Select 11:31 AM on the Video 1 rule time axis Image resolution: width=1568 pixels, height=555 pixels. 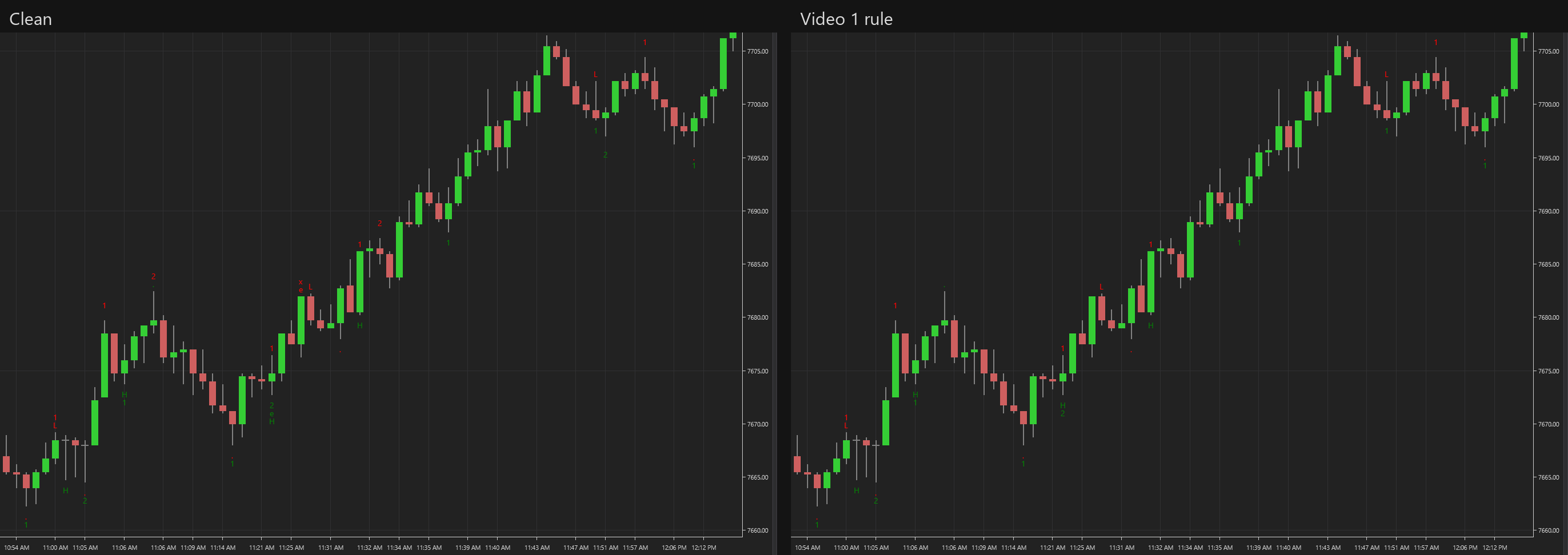[x=1121, y=547]
